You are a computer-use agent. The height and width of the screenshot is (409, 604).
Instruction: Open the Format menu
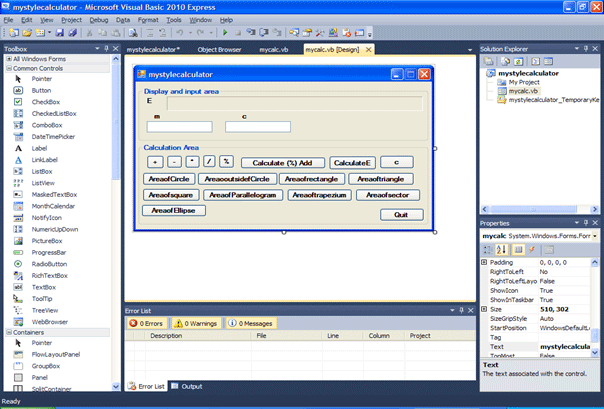pyautogui.click(x=148, y=20)
